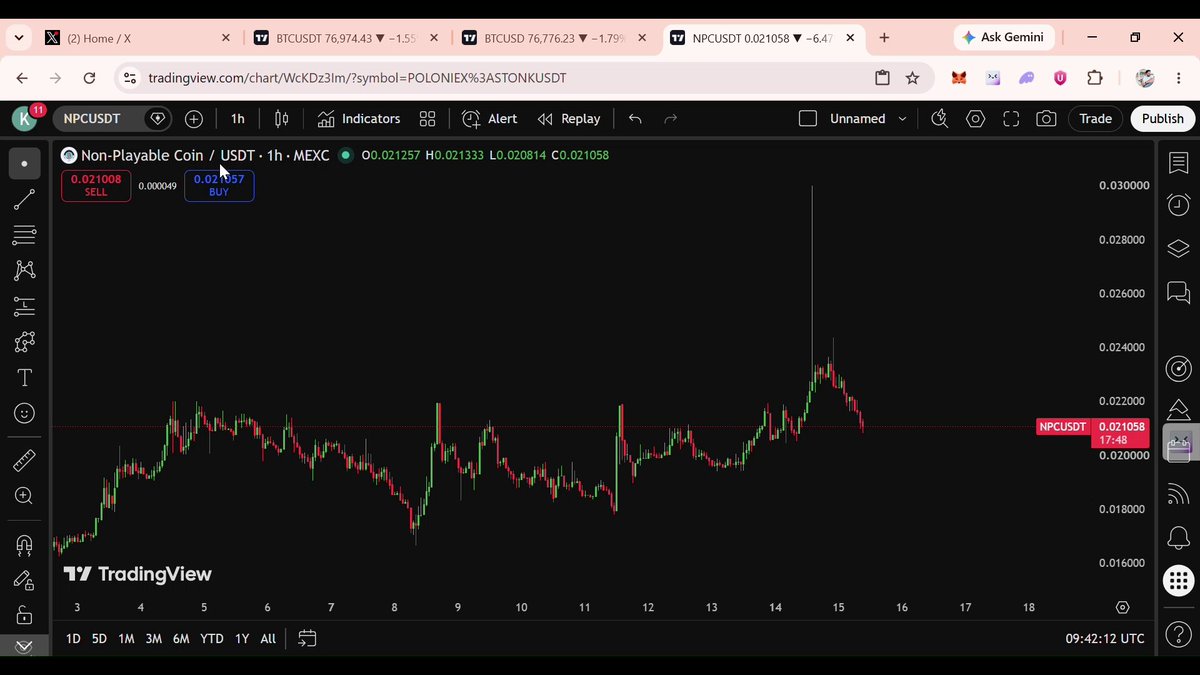Open the chart patterns drawing tool
1200x675 pixels.
pyautogui.click(x=25, y=270)
